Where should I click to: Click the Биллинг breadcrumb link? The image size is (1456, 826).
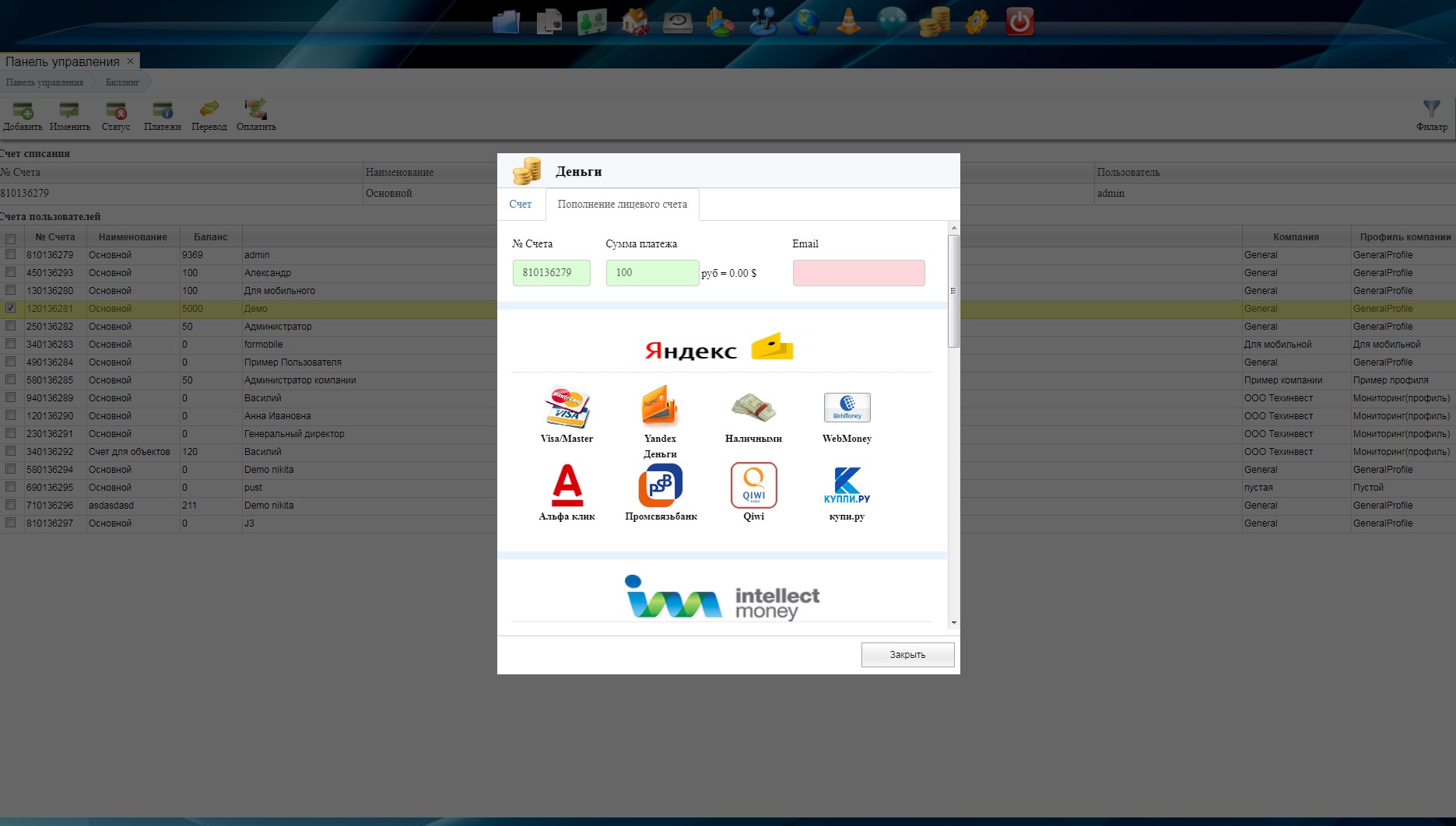pos(122,82)
